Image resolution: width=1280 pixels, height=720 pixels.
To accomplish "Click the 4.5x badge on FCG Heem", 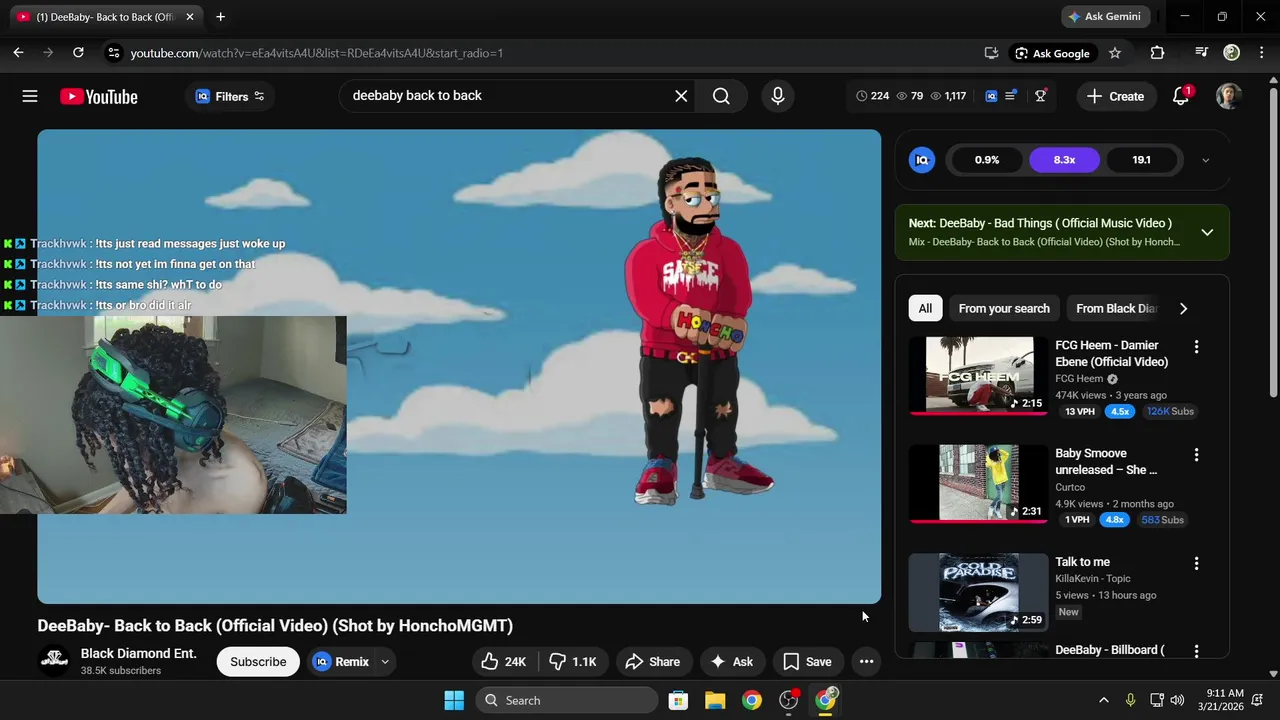I will click(1119, 411).
